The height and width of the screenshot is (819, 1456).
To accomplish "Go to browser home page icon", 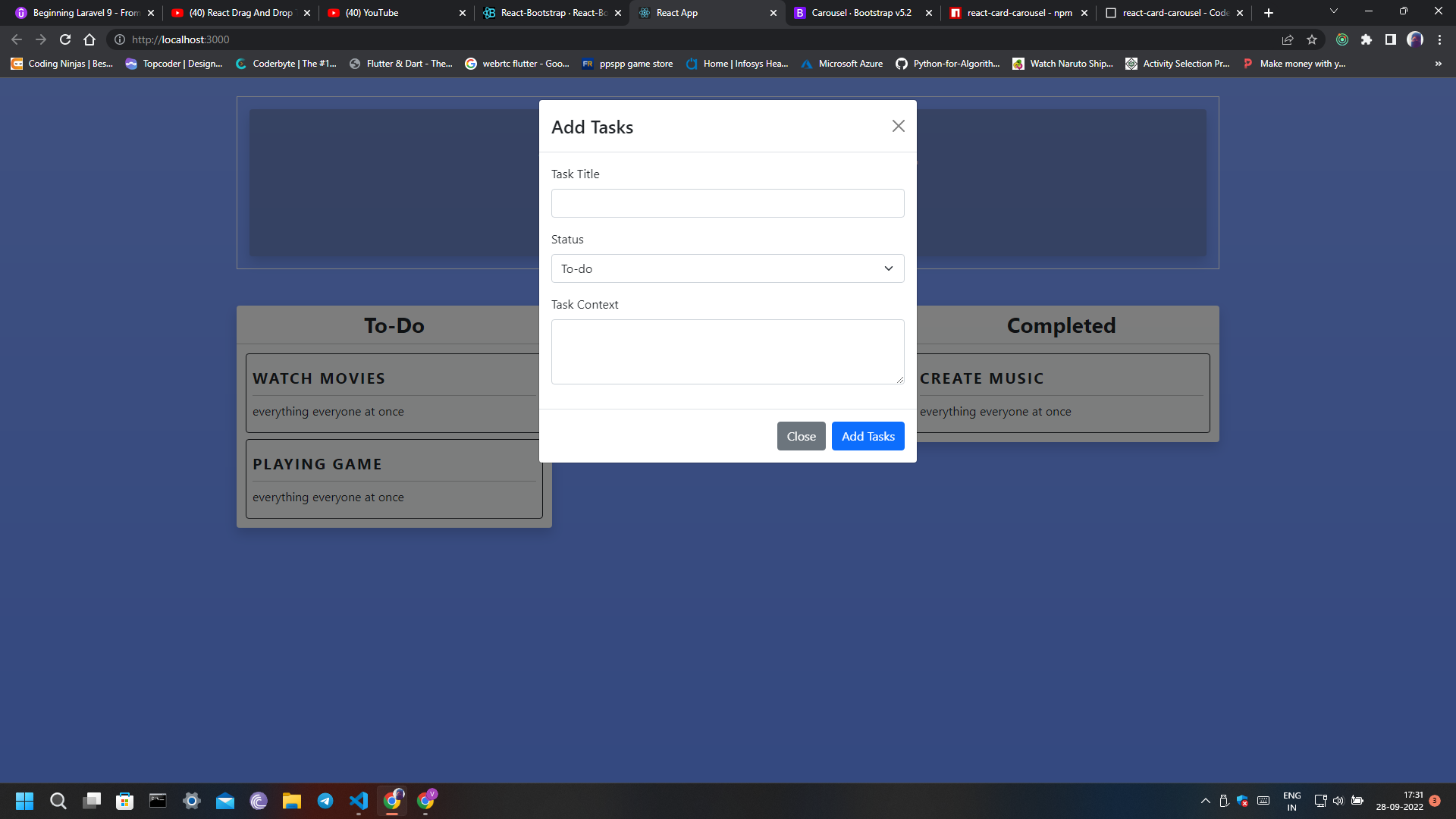I will [x=89, y=39].
